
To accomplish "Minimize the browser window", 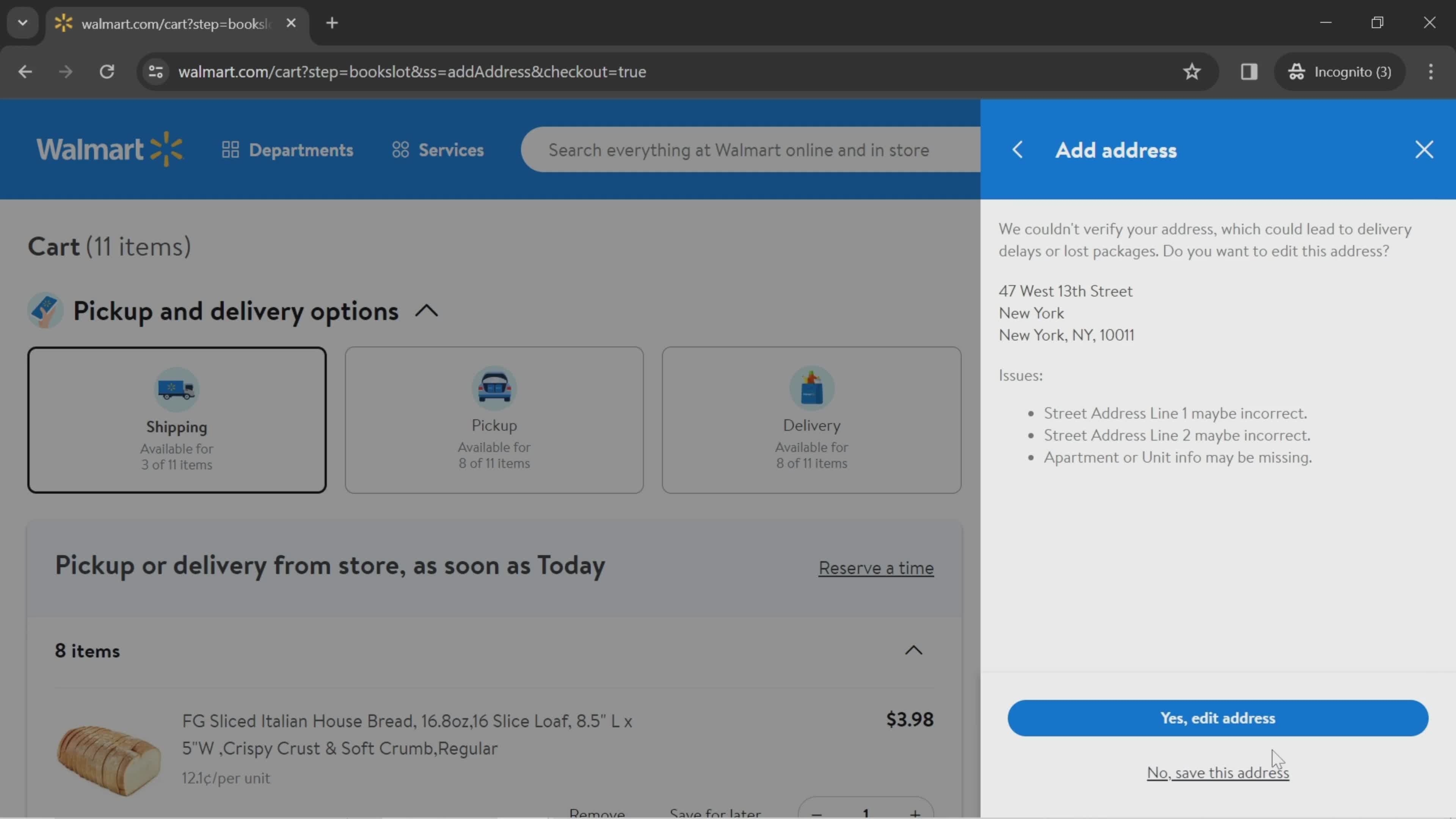I will (x=1326, y=23).
